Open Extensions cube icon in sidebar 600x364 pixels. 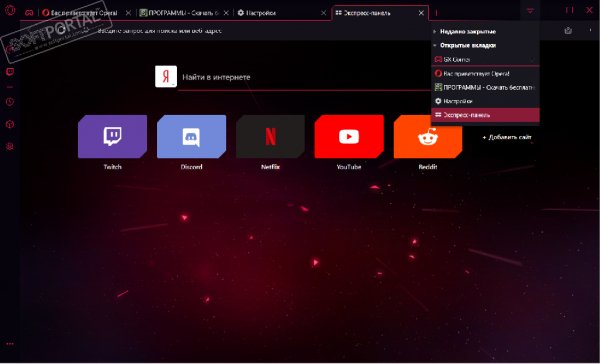pyautogui.click(x=10, y=124)
